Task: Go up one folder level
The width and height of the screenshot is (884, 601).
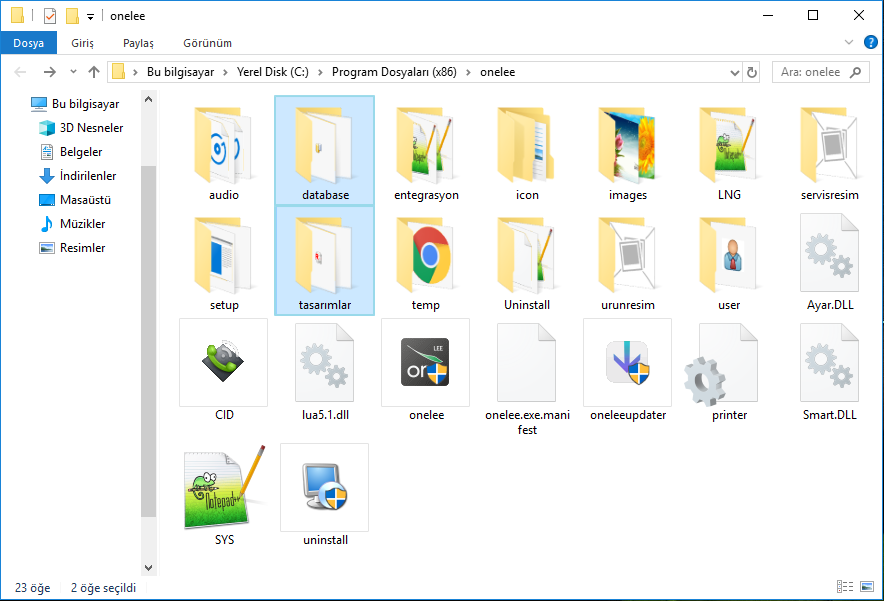Action: (x=94, y=72)
